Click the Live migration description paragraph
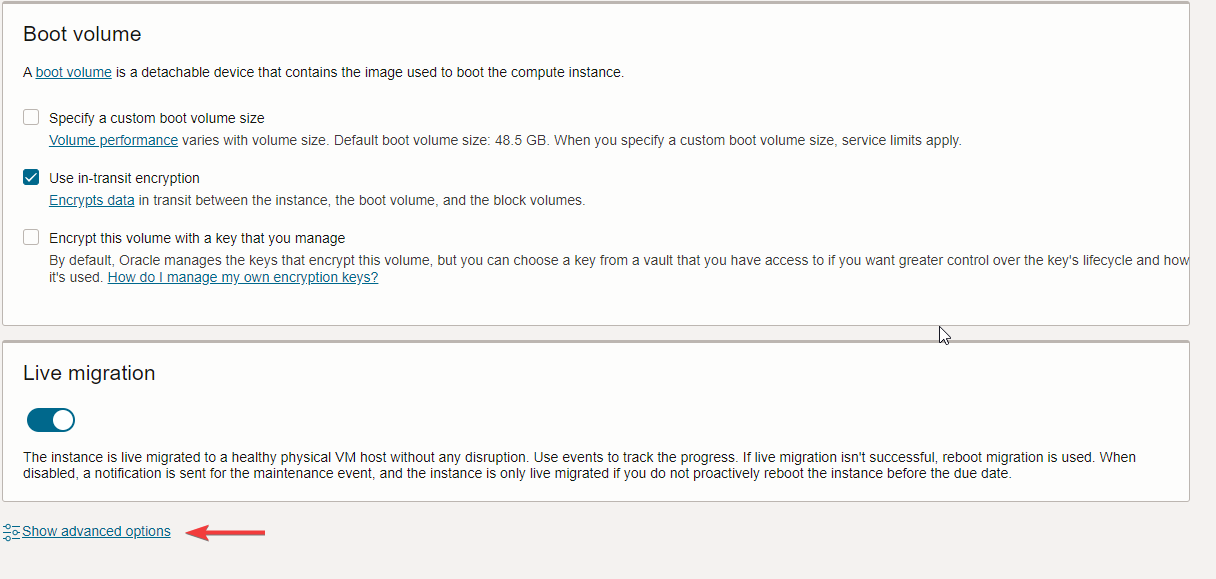The height and width of the screenshot is (579, 1216). (x=579, y=465)
